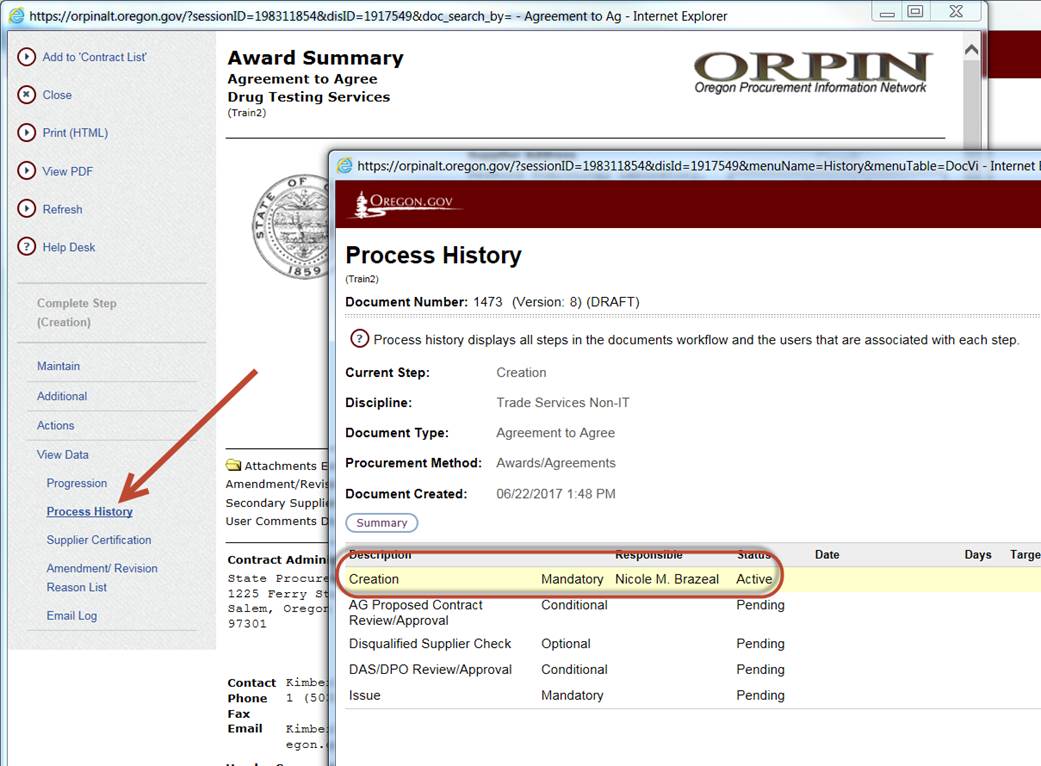This screenshot has height=766, width=1041.
Task: Click the Print (HTML) arrow icon
Action: (x=27, y=133)
